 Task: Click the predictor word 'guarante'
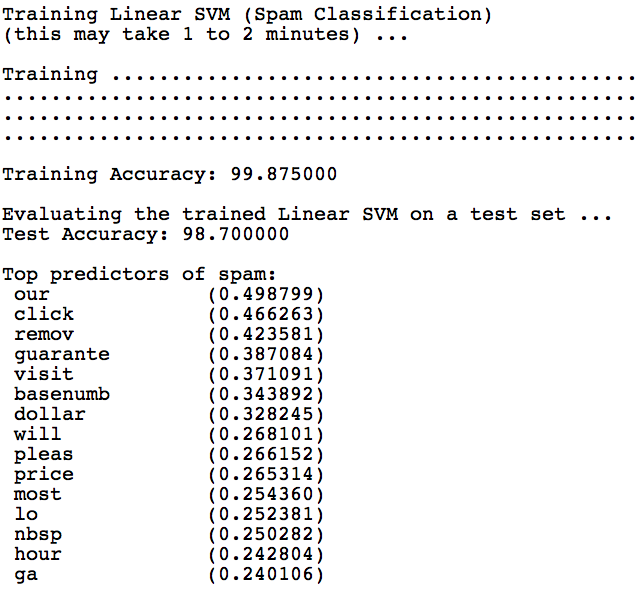point(62,355)
